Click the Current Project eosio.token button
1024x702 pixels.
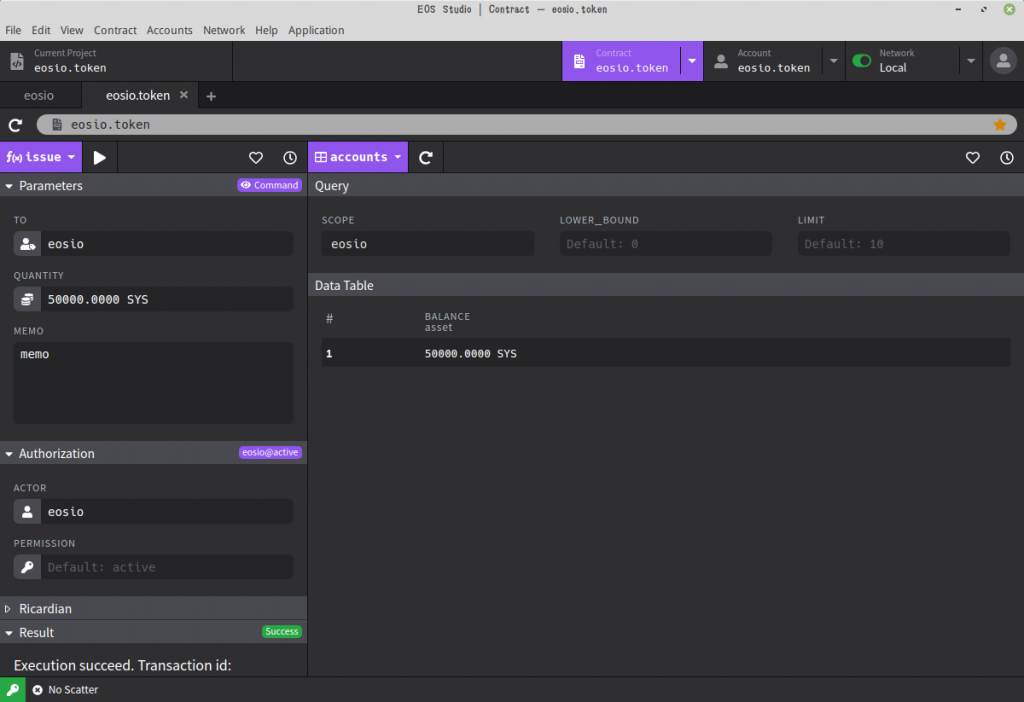click(x=116, y=61)
